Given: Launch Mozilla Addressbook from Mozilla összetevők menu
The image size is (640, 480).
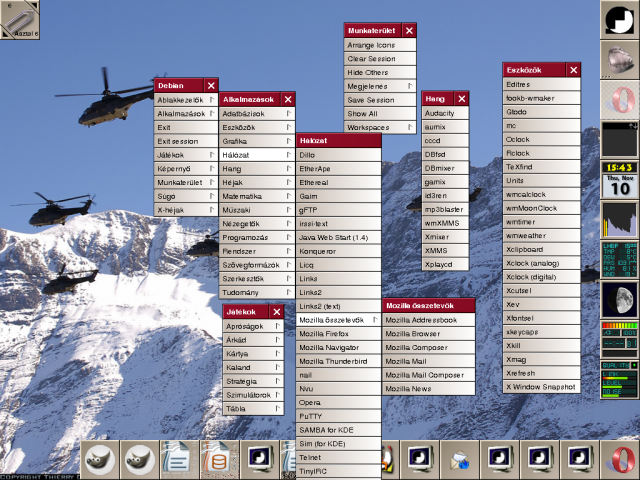Looking at the screenshot, I should pyautogui.click(x=429, y=320).
